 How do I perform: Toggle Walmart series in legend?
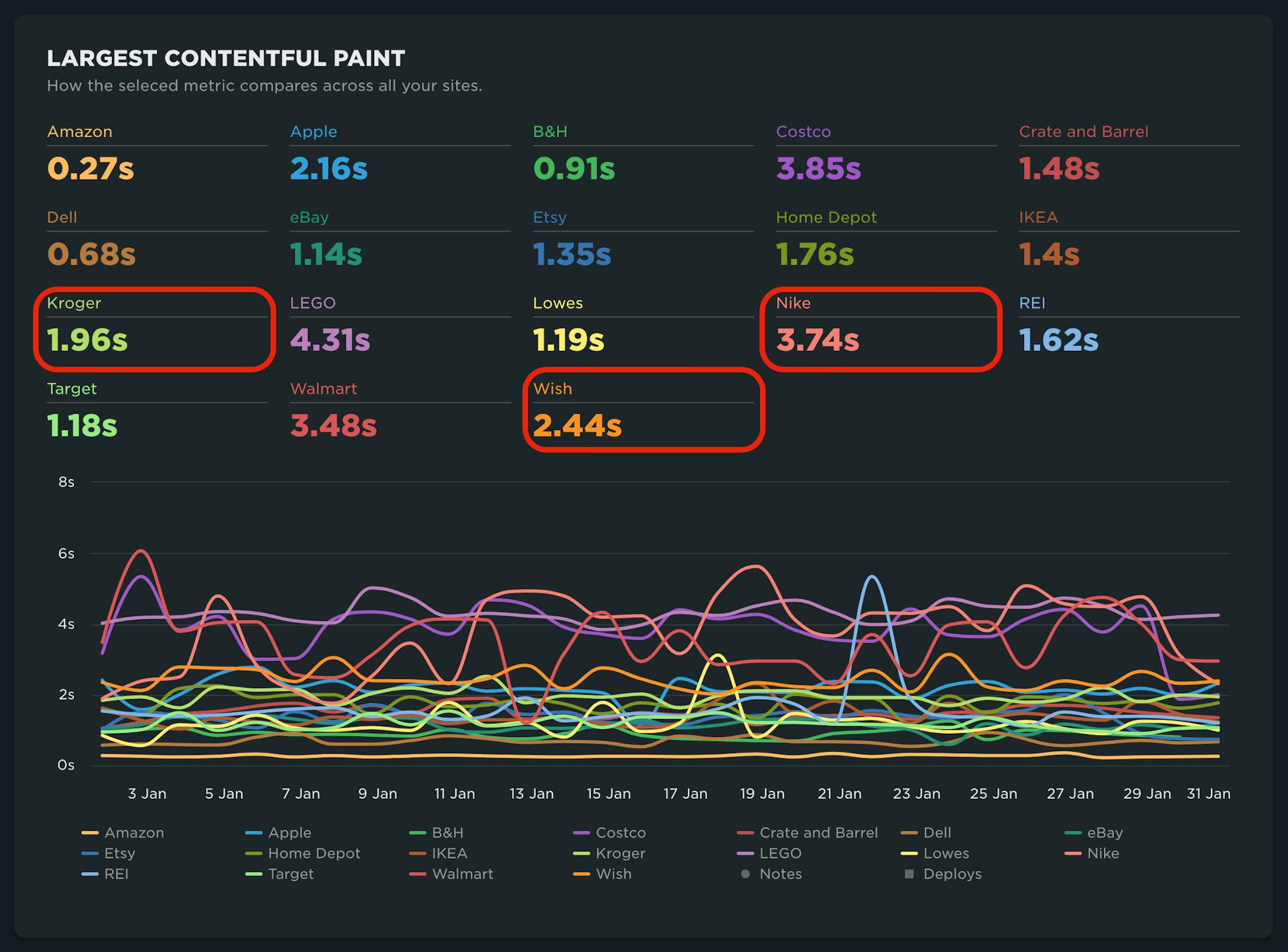point(462,873)
